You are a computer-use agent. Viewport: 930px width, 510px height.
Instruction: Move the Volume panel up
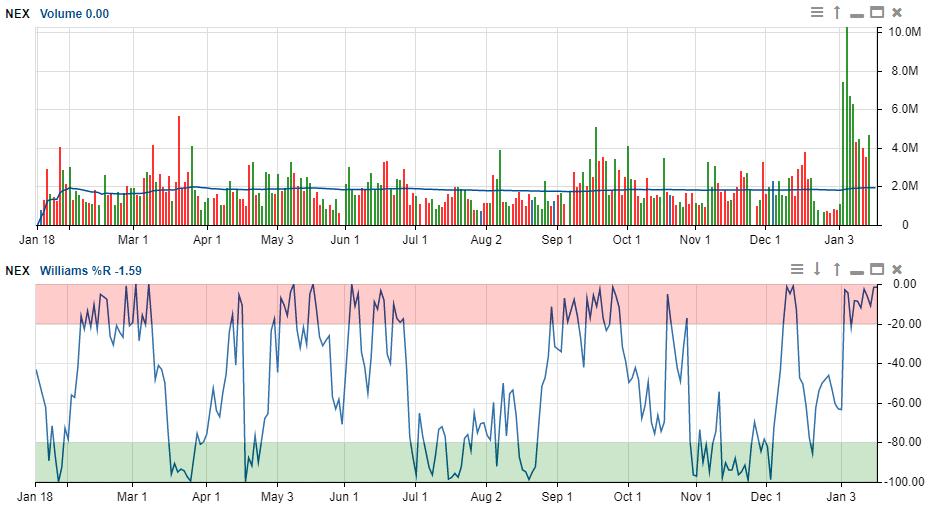coord(837,13)
